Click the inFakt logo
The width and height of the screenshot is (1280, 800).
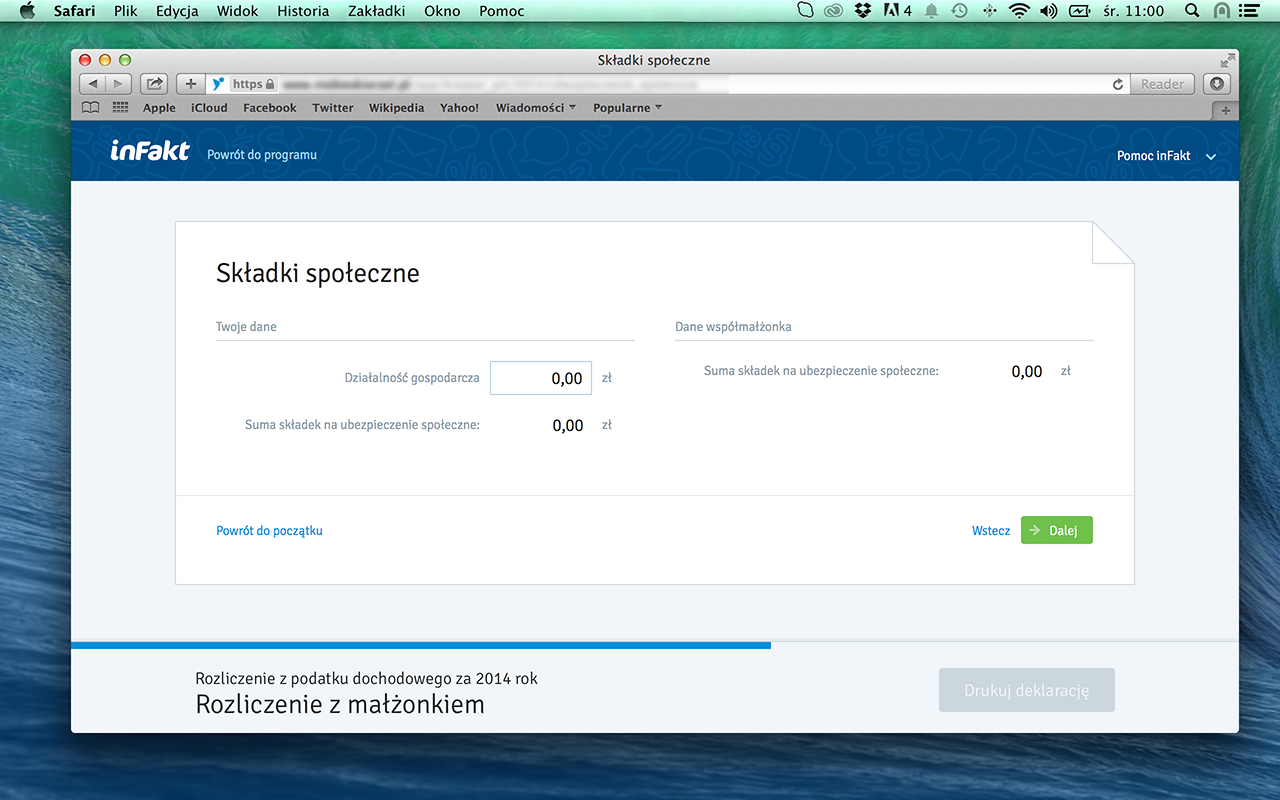coord(150,151)
